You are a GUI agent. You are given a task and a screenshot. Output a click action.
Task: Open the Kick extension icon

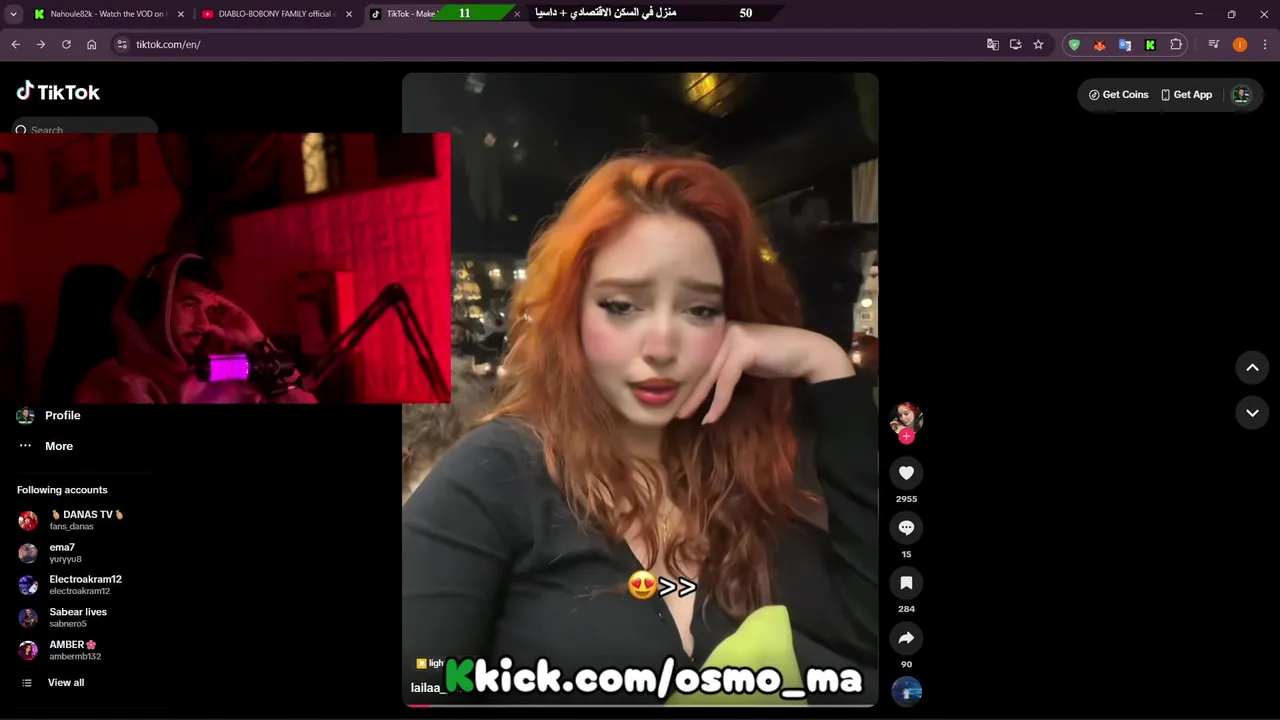pos(1150,45)
